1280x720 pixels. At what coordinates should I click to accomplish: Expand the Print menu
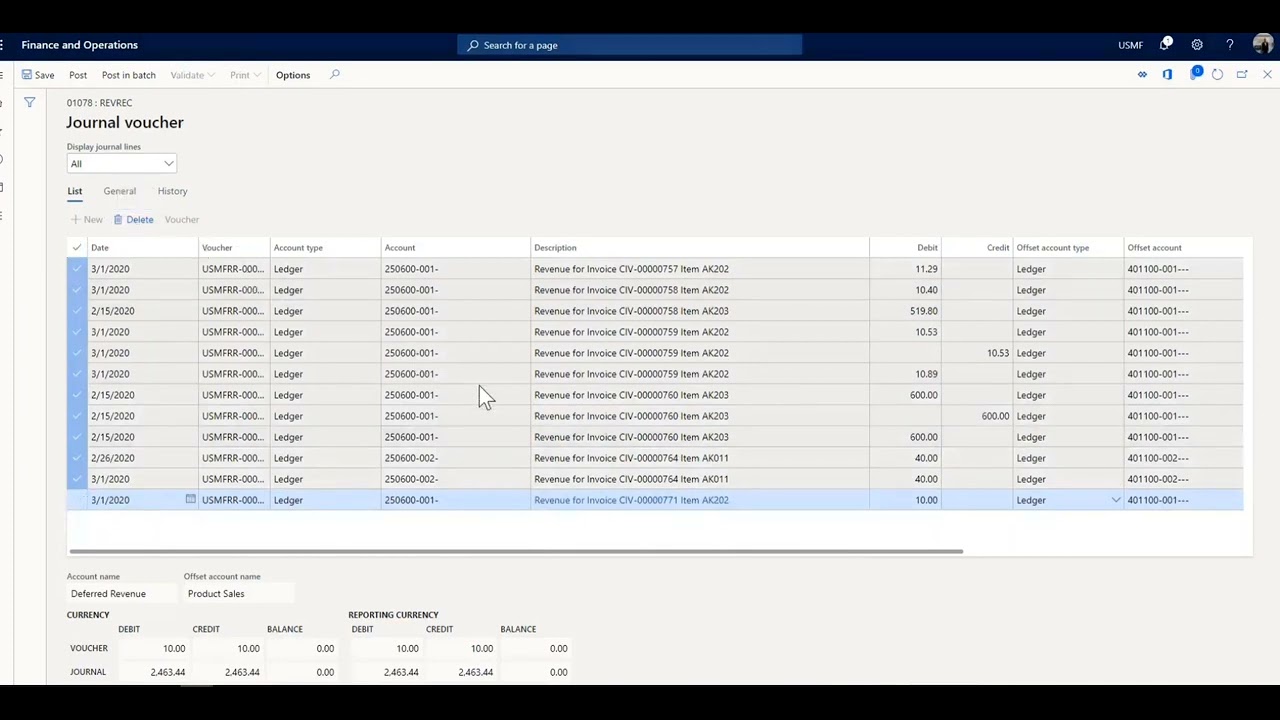(245, 75)
